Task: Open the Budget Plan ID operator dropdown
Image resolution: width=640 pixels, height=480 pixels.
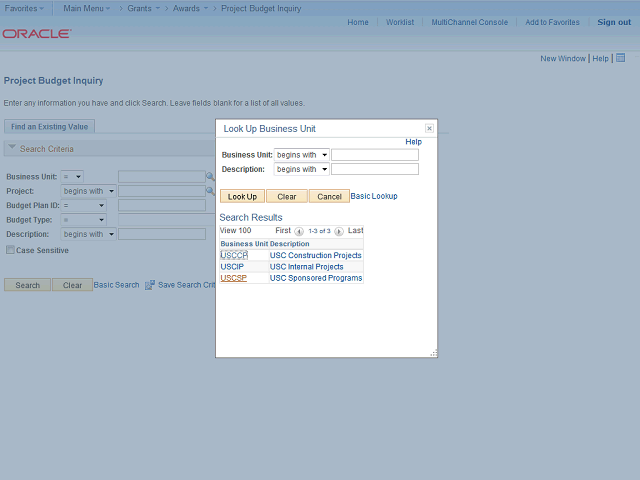Action: click(x=83, y=205)
